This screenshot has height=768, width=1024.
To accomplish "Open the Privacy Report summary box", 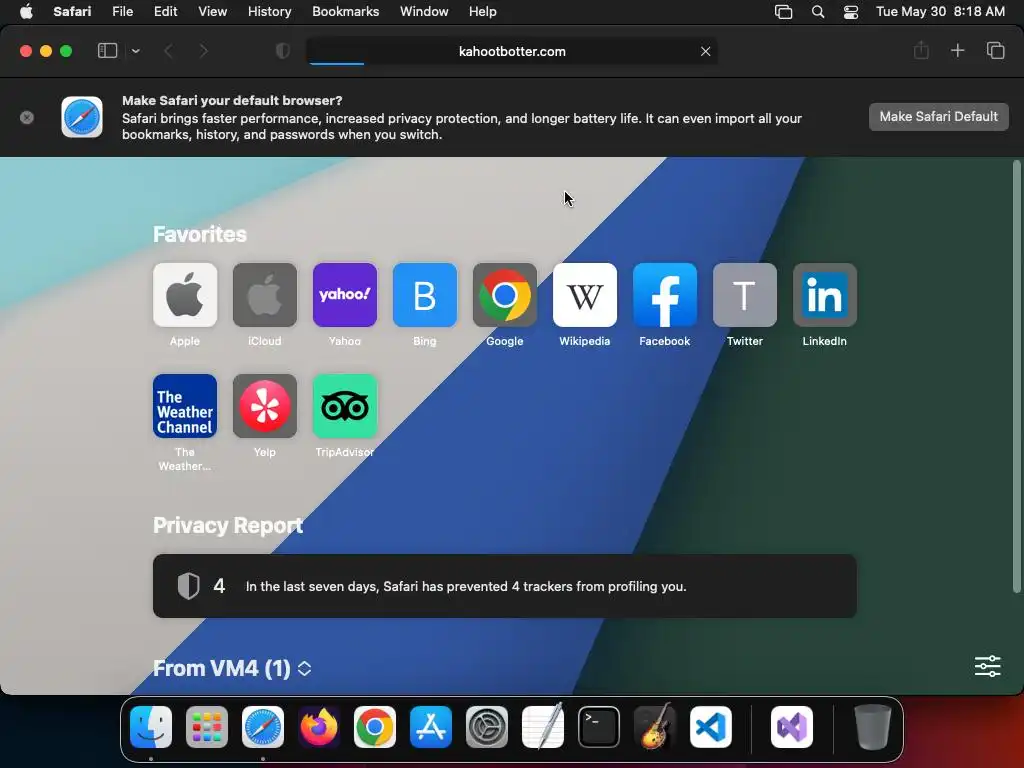I will coord(505,586).
